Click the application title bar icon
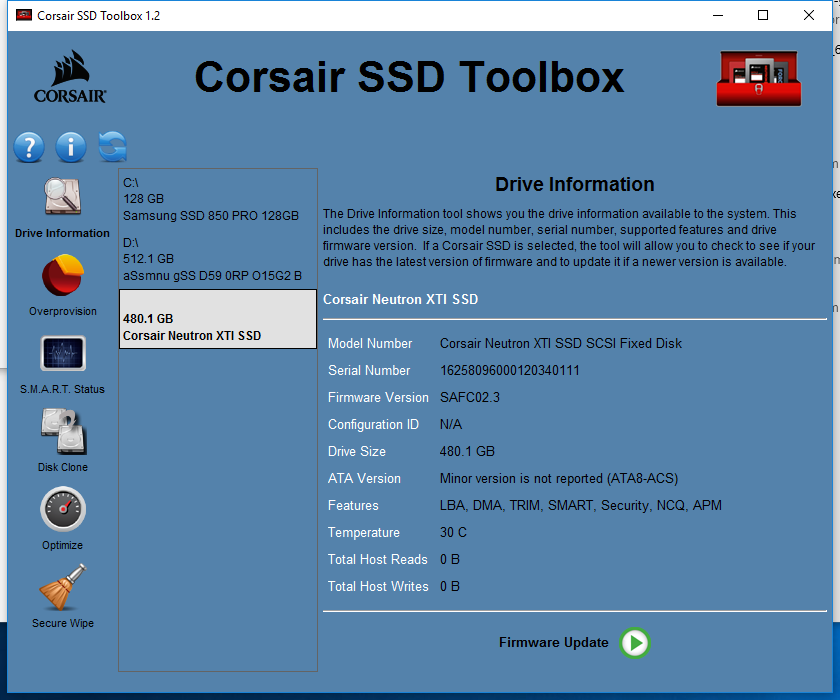 point(25,15)
